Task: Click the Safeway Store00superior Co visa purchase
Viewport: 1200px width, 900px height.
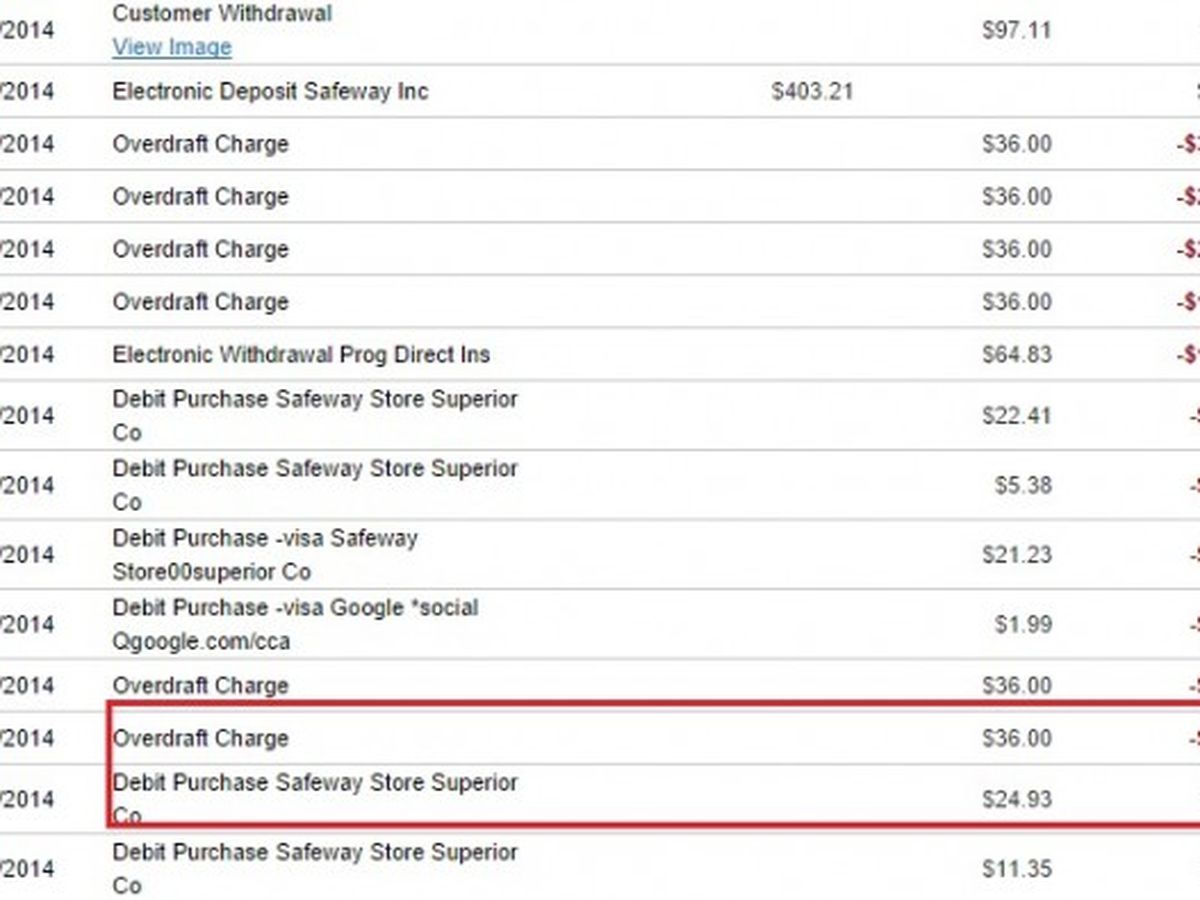Action: pyautogui.click(x=265, y=555)
